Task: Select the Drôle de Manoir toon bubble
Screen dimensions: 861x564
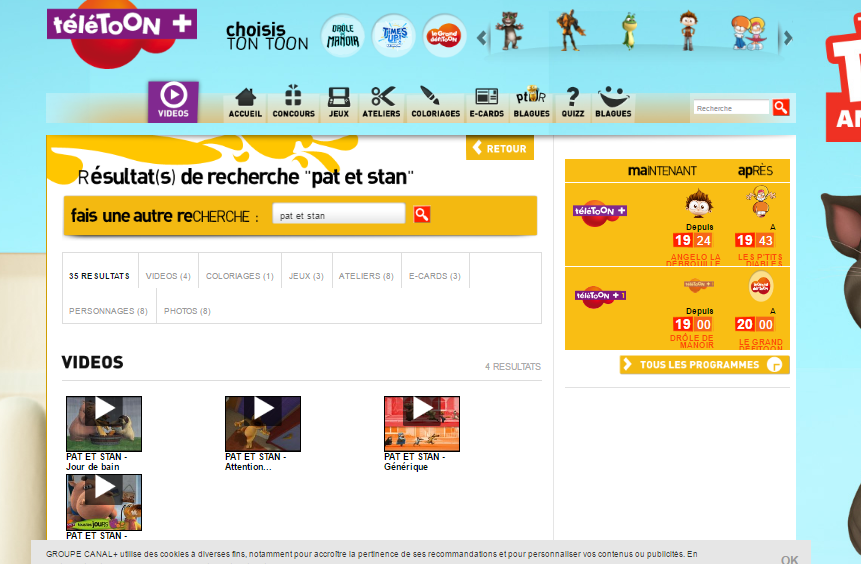Action: coord(343,36)
